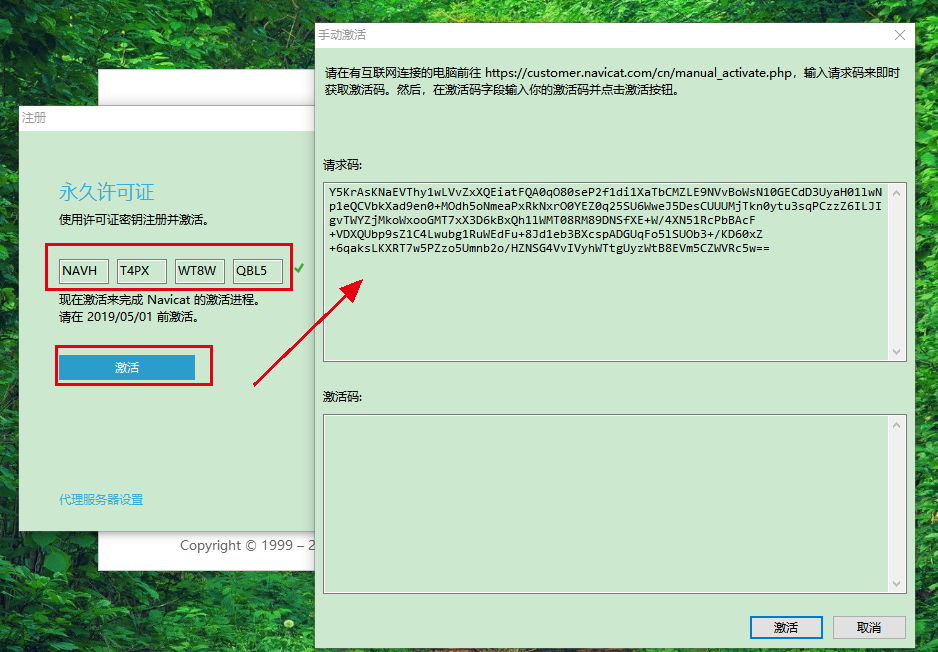This screenshot has height=652, width=938.
Task: Click the QBL5 license key field
Action: point(258,271)
